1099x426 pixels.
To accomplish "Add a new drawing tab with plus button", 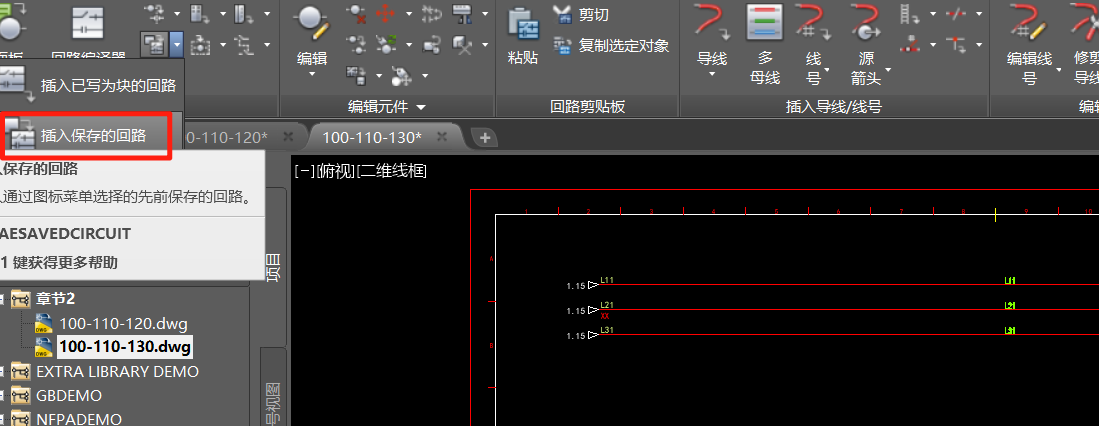I will click(484, 137).
